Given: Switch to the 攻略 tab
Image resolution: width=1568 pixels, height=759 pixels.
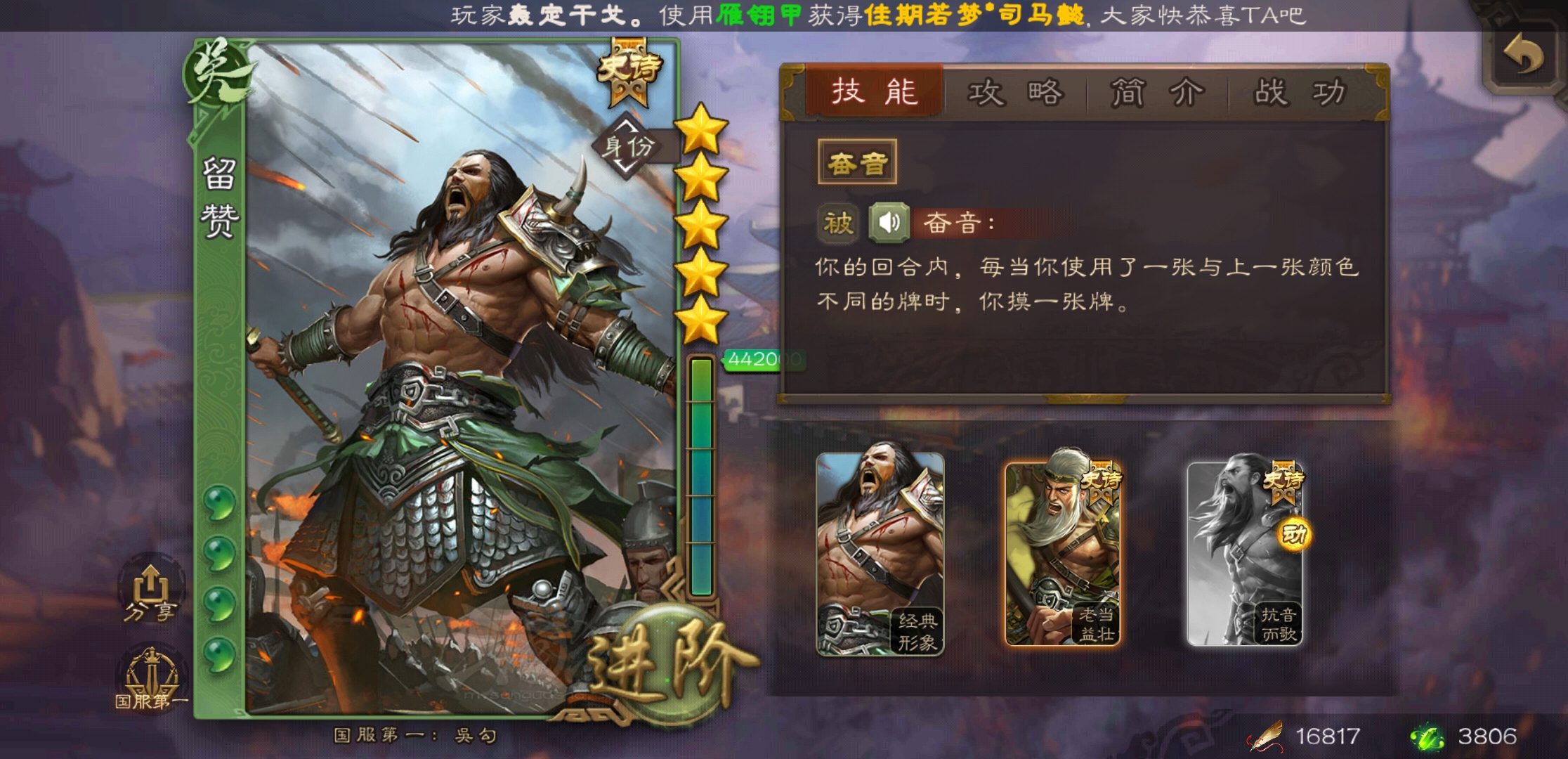Looking at the screenshot, I should pos(1015,93).
